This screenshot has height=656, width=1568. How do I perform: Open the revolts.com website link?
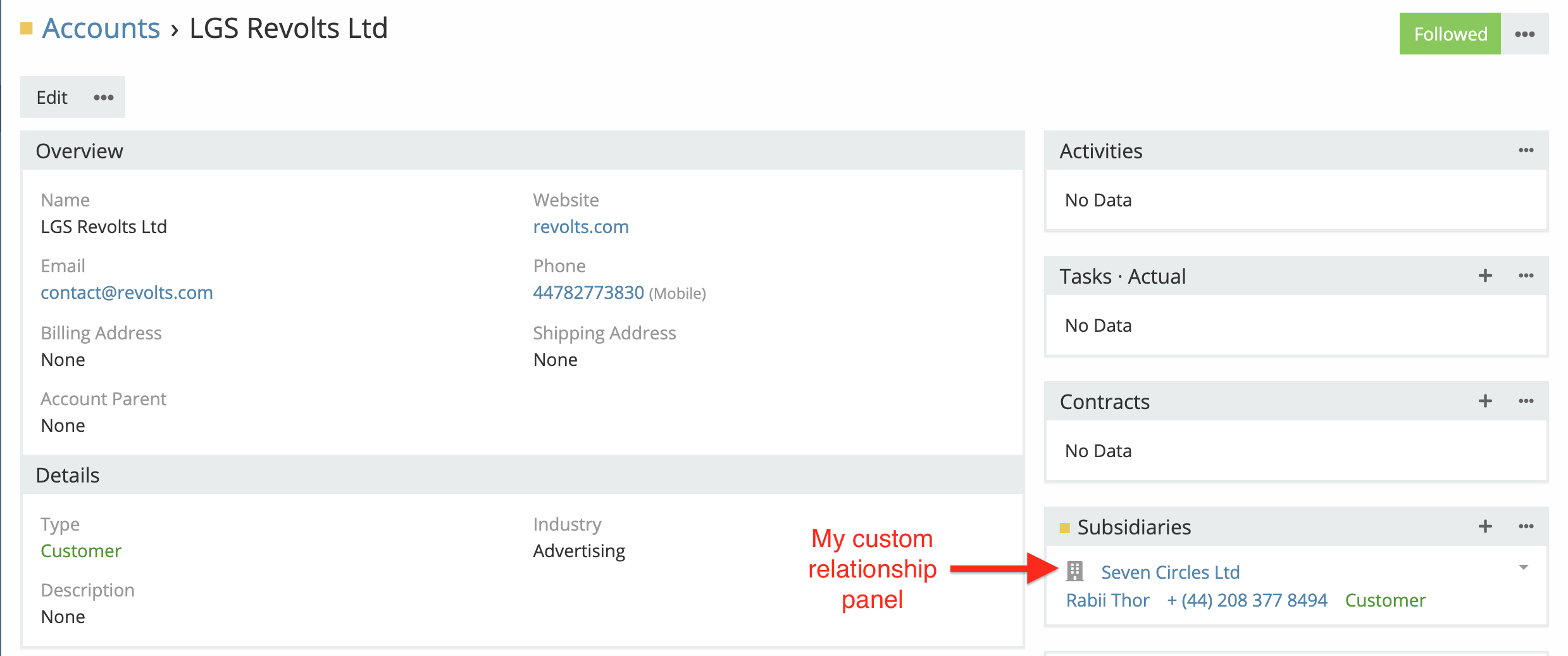click(580, 227)
